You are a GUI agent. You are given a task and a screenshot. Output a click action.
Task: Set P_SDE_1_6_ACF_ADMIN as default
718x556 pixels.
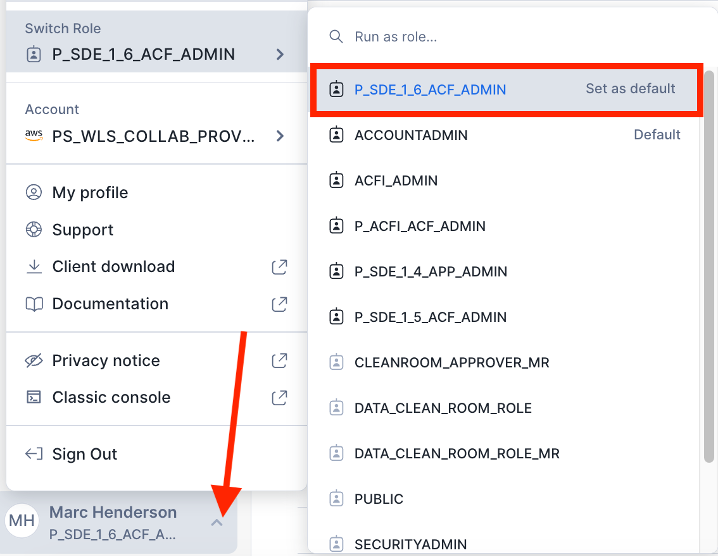(x=630, y=88)
